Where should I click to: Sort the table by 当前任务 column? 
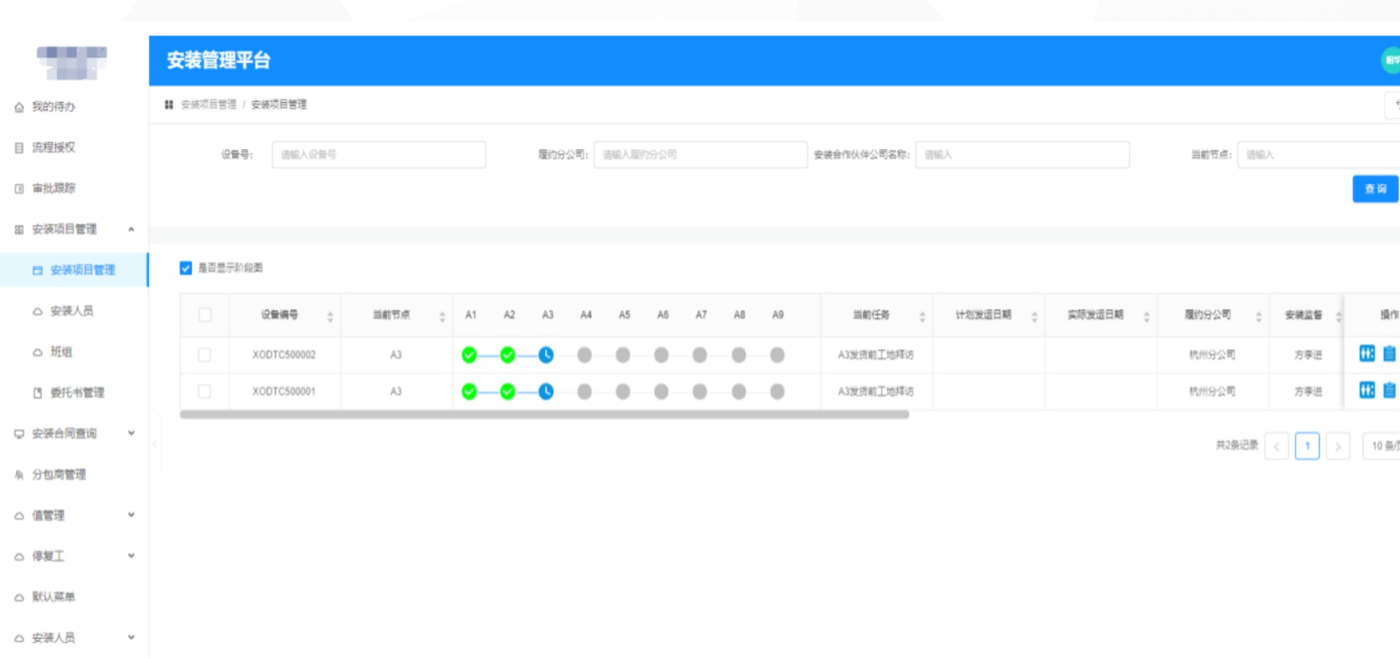[922, 316]
